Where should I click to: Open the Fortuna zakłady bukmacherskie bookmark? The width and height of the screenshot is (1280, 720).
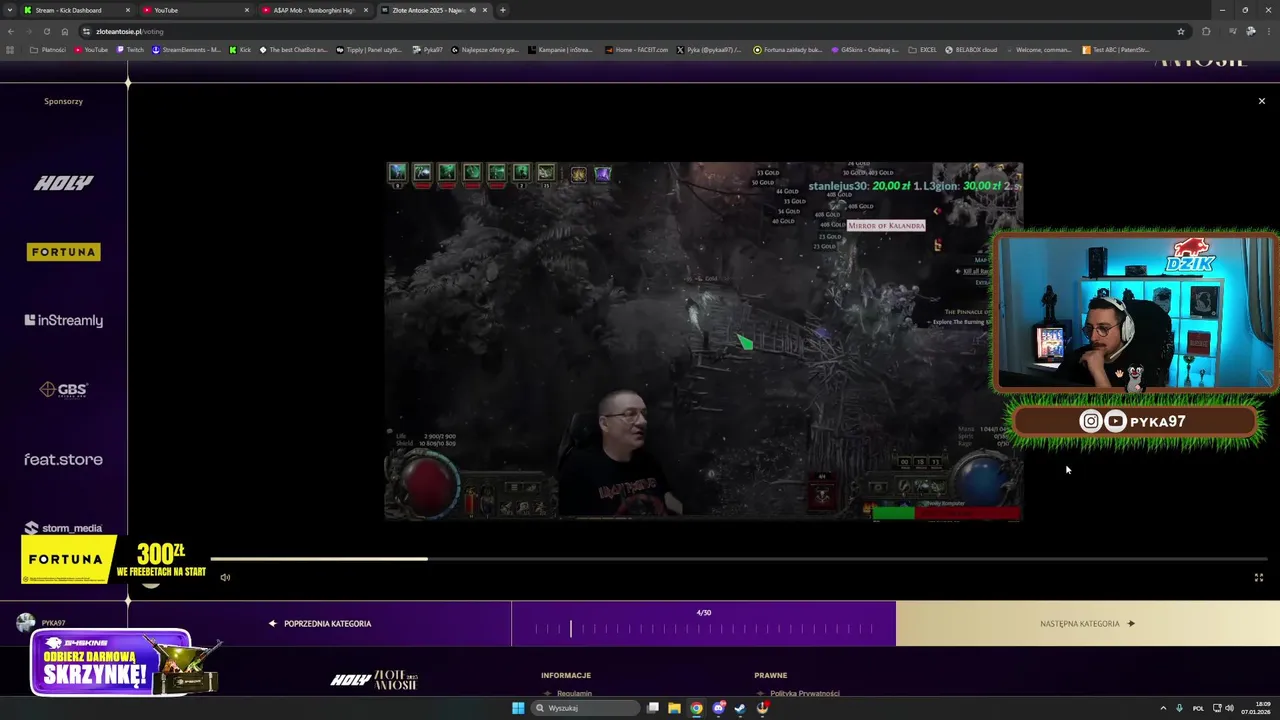coord(788,49)
